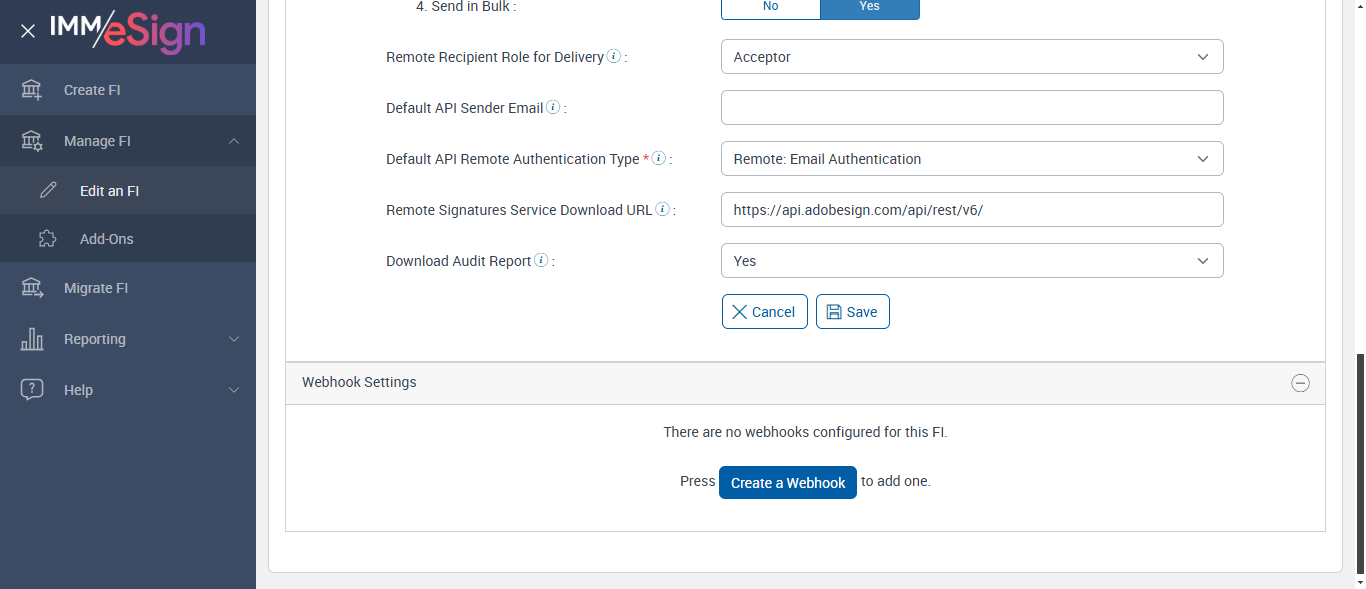Click info icon beside Remote Recipient Role
Viewport: 1366px width, 589px height.
point(614,57)
